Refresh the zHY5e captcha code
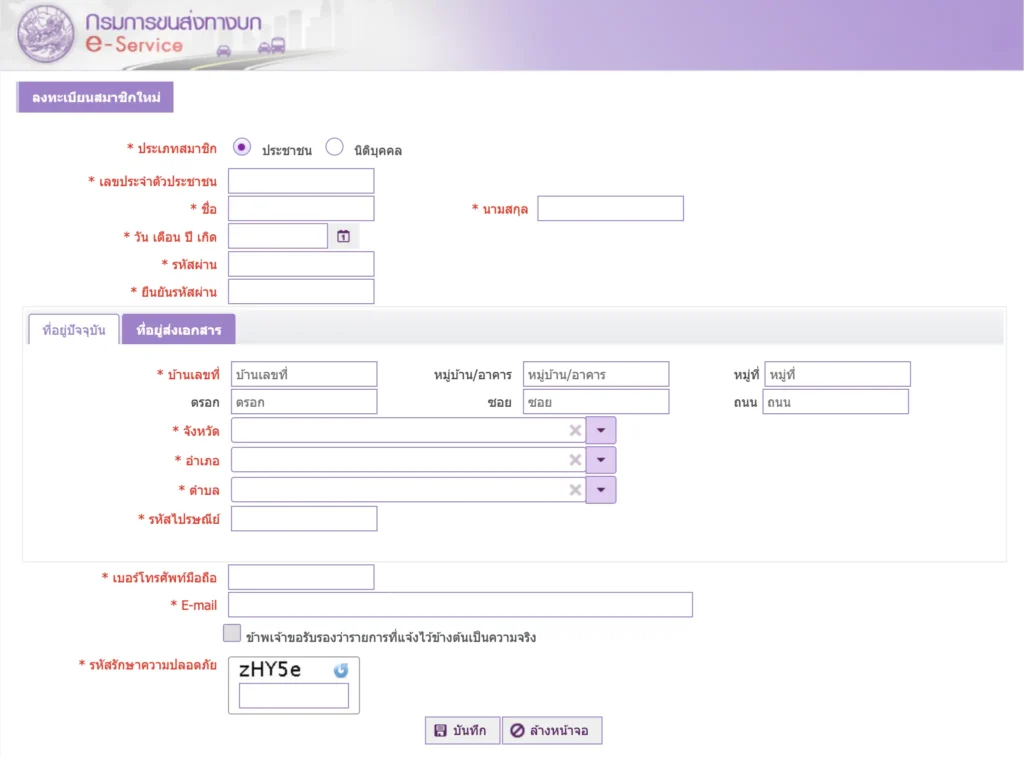Screen dimensions: 1024x757 pyautogui.click(x=341, y=670)
